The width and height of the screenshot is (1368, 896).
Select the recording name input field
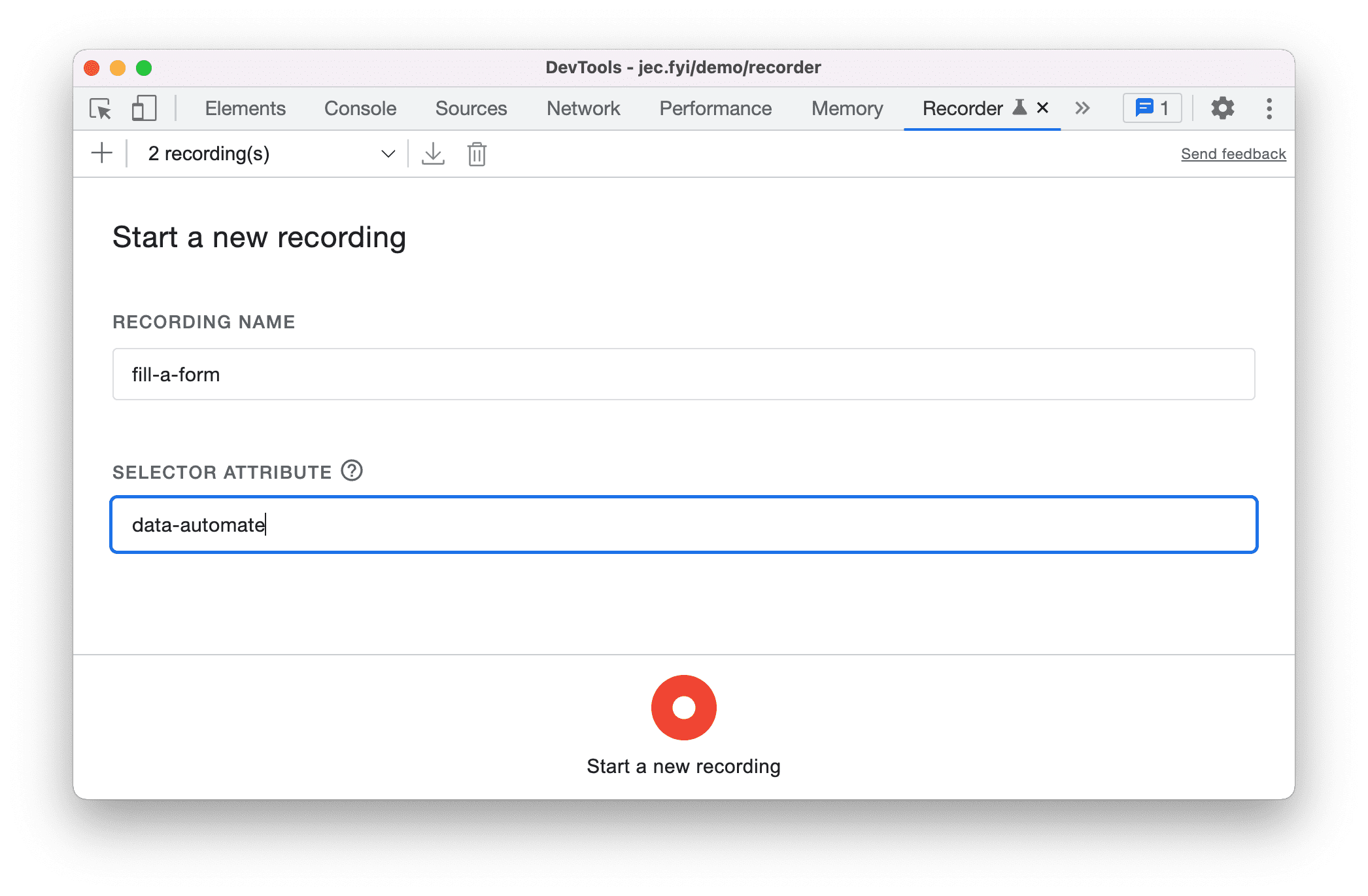pyautogui.click(x=684, y=376)
